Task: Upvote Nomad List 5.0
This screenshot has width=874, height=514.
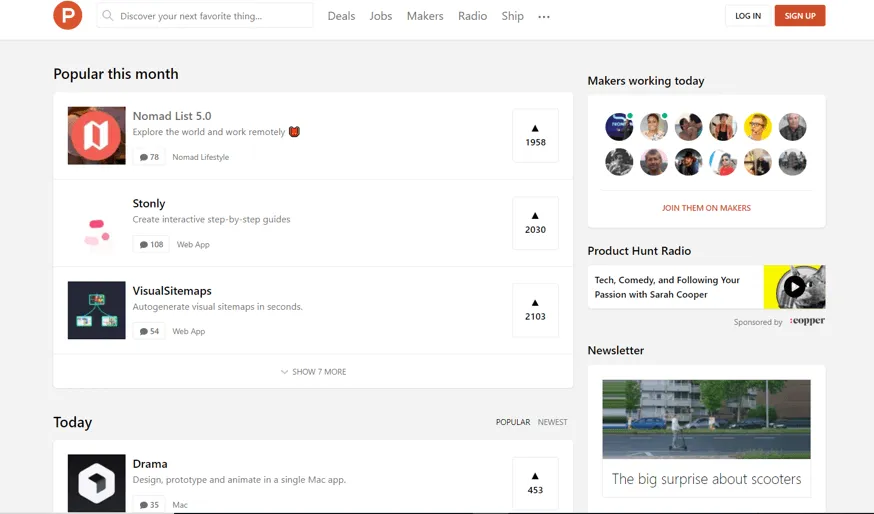Action: (535, 135)
